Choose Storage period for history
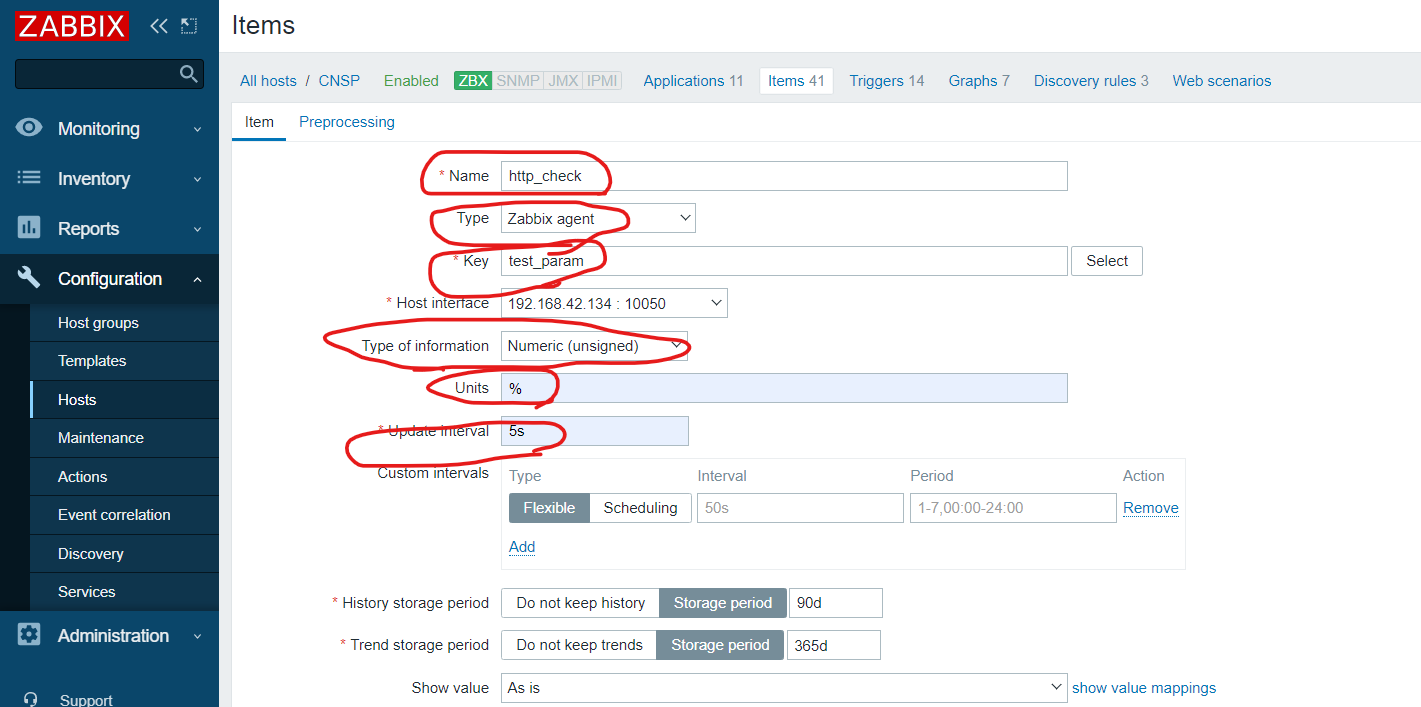 (x=723, y=603)
